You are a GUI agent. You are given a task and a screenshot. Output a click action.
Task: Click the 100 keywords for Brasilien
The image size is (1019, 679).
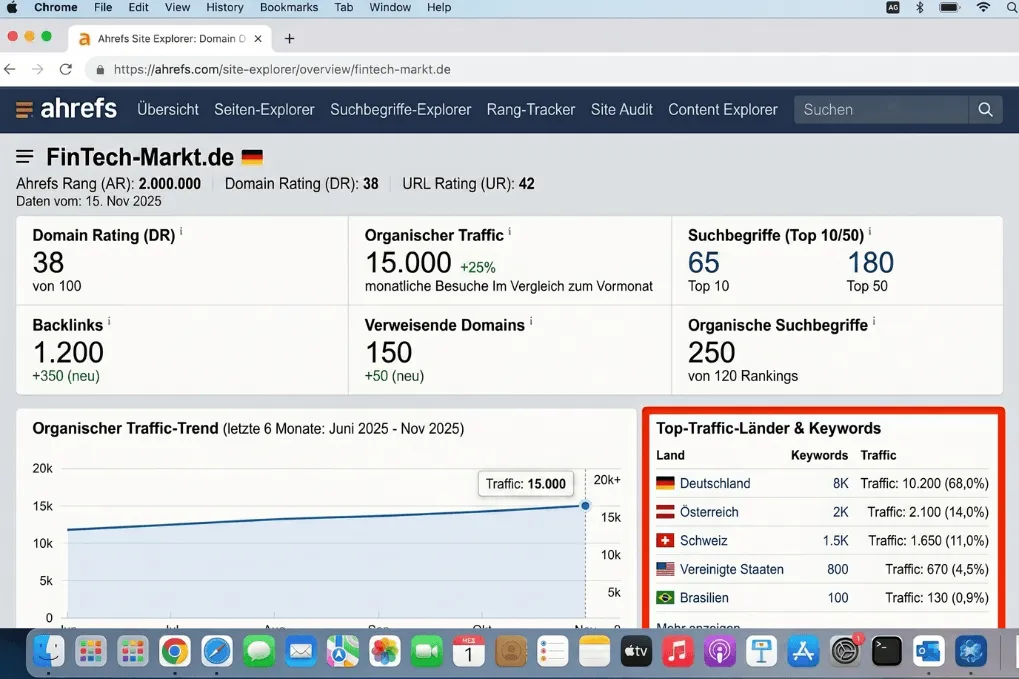[838, 598]
